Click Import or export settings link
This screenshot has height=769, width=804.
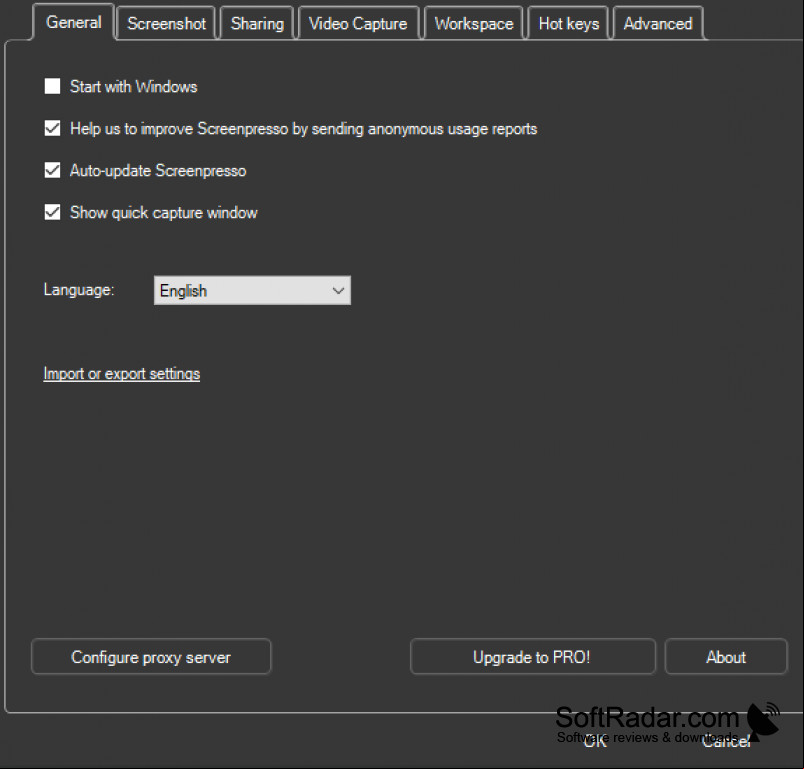pos(122,374)
